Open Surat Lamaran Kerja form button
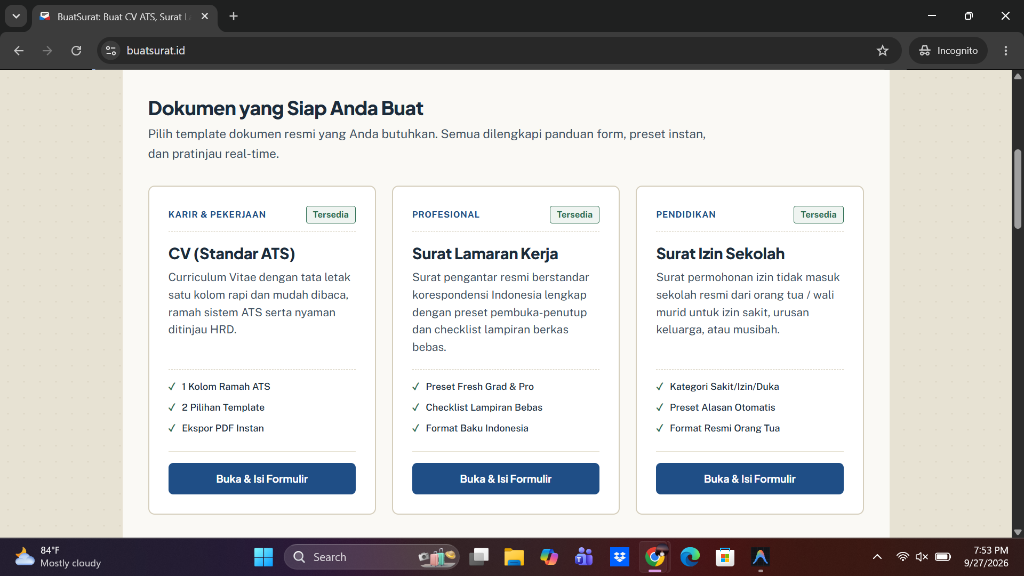 [505, 479]
